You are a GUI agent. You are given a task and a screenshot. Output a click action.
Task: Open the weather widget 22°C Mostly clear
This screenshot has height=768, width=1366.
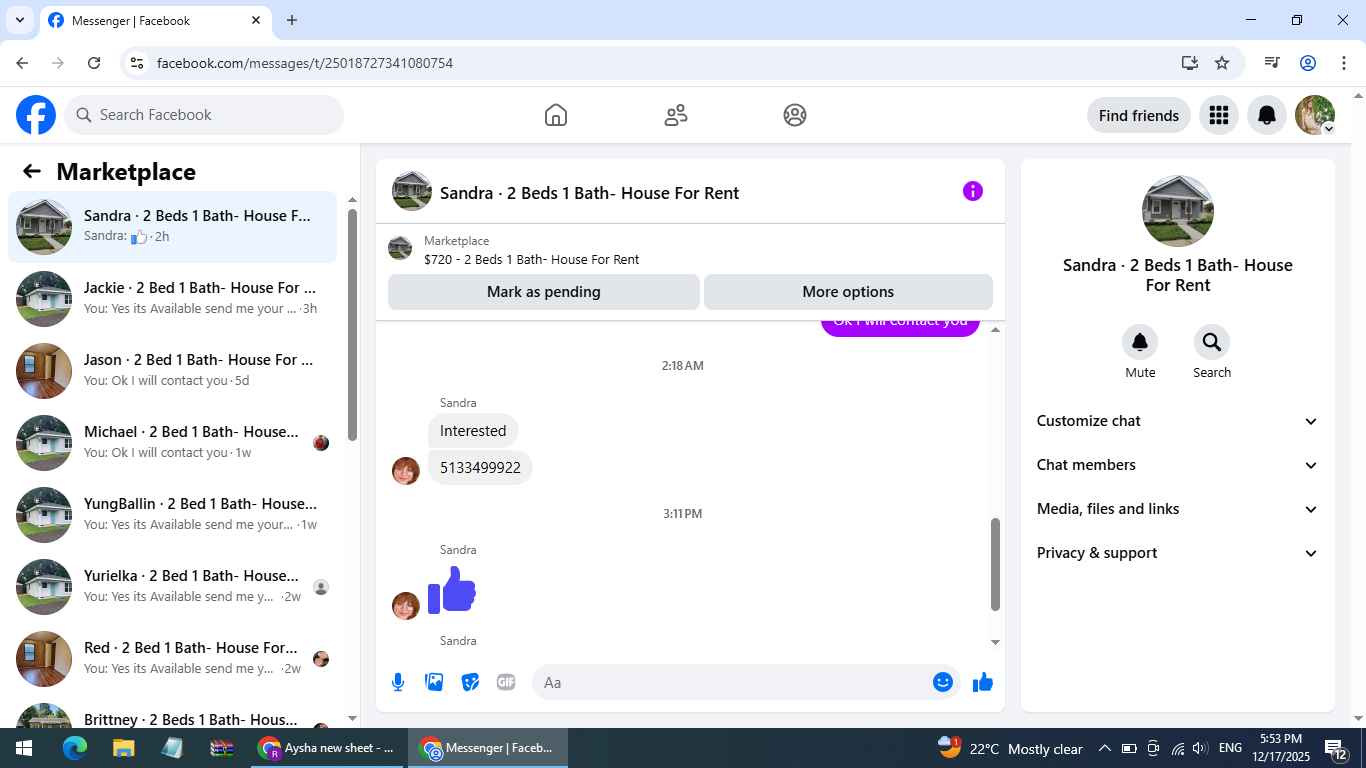(1011, 748)
